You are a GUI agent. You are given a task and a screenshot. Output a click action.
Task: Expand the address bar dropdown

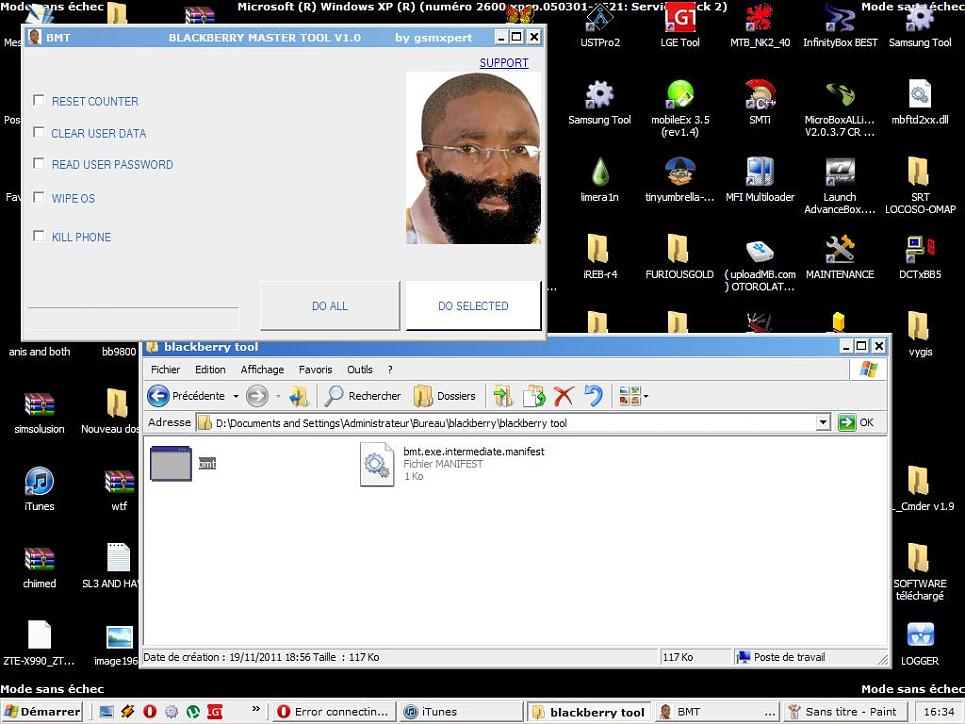point(823,423)
